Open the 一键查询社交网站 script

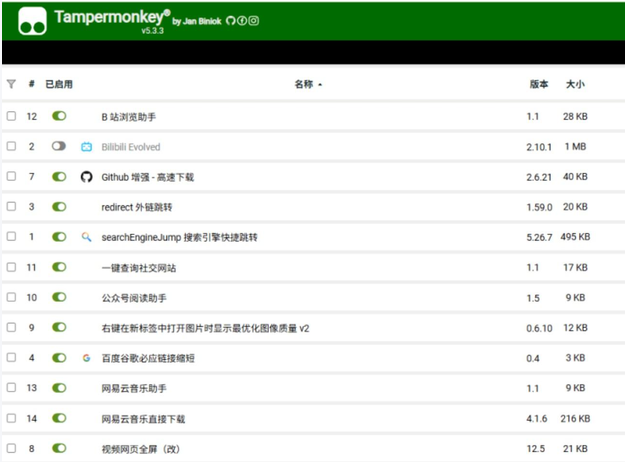(x=139, y=268)
